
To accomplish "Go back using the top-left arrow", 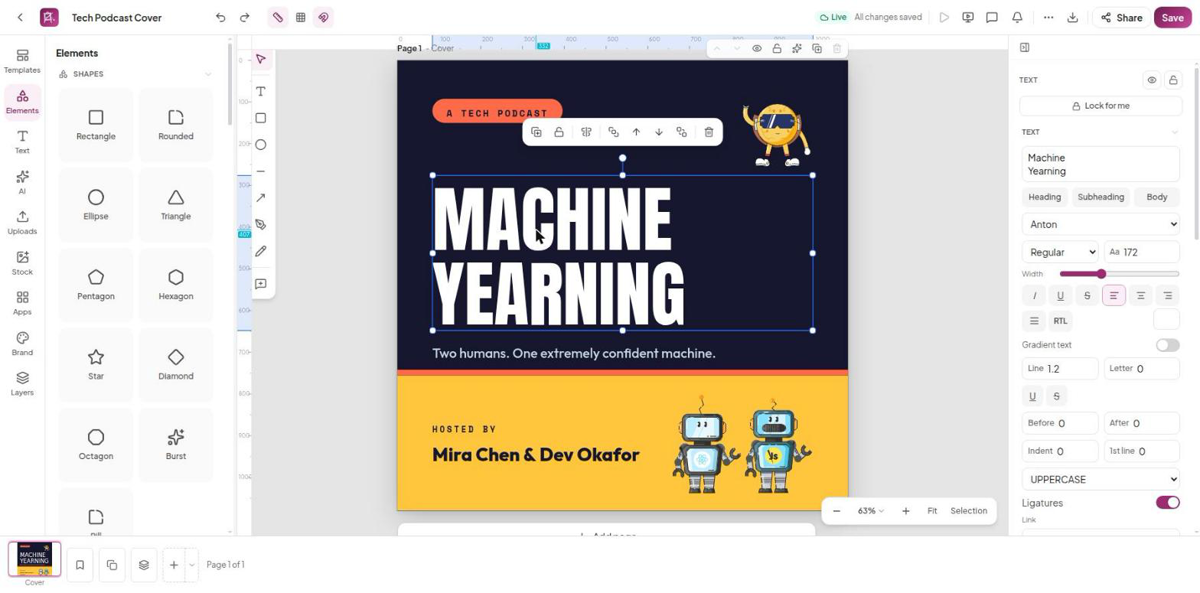I will point(20,17).
